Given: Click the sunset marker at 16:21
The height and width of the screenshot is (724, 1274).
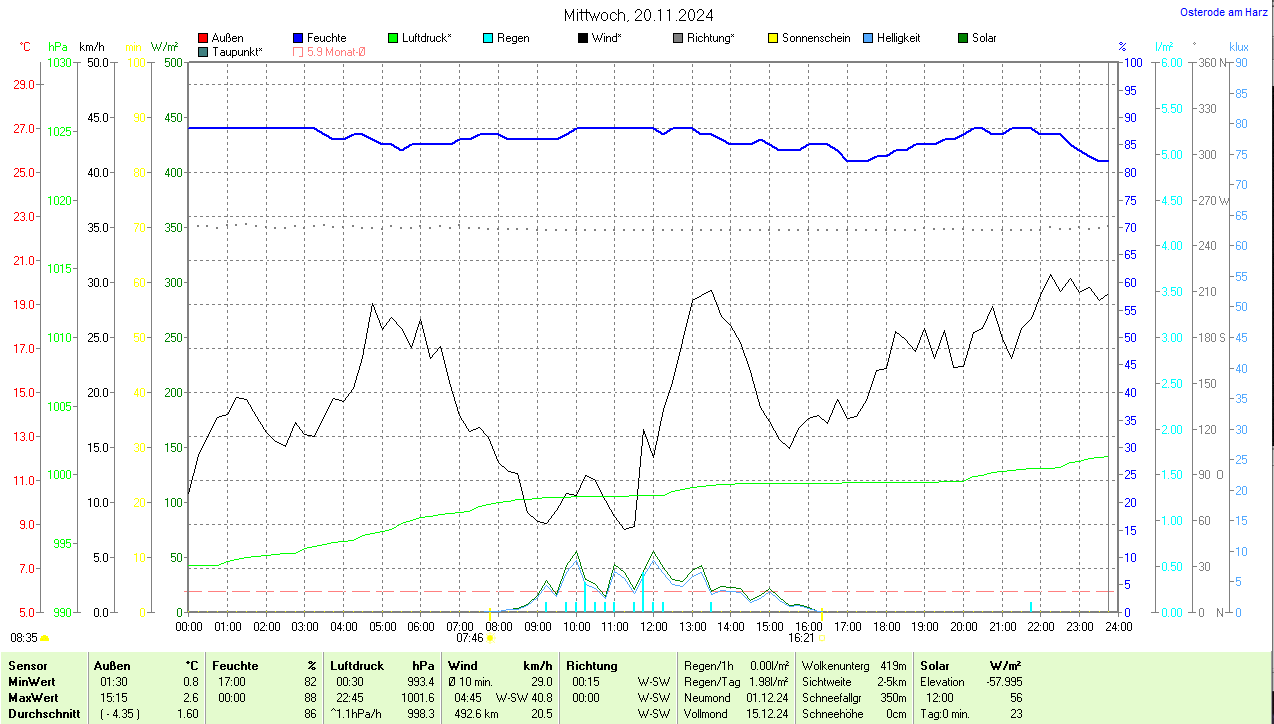Looking at the screenshot, I should 822,636.
